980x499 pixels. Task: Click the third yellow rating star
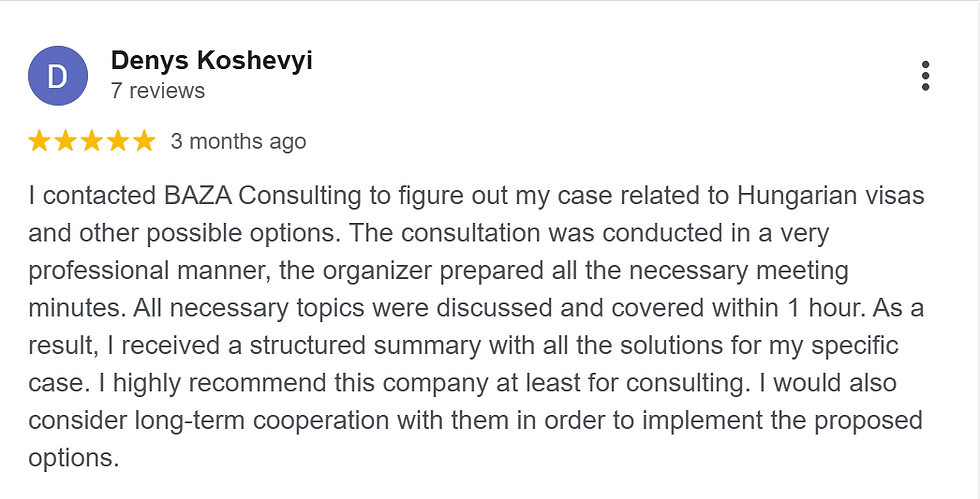click(x=91, y=141)
